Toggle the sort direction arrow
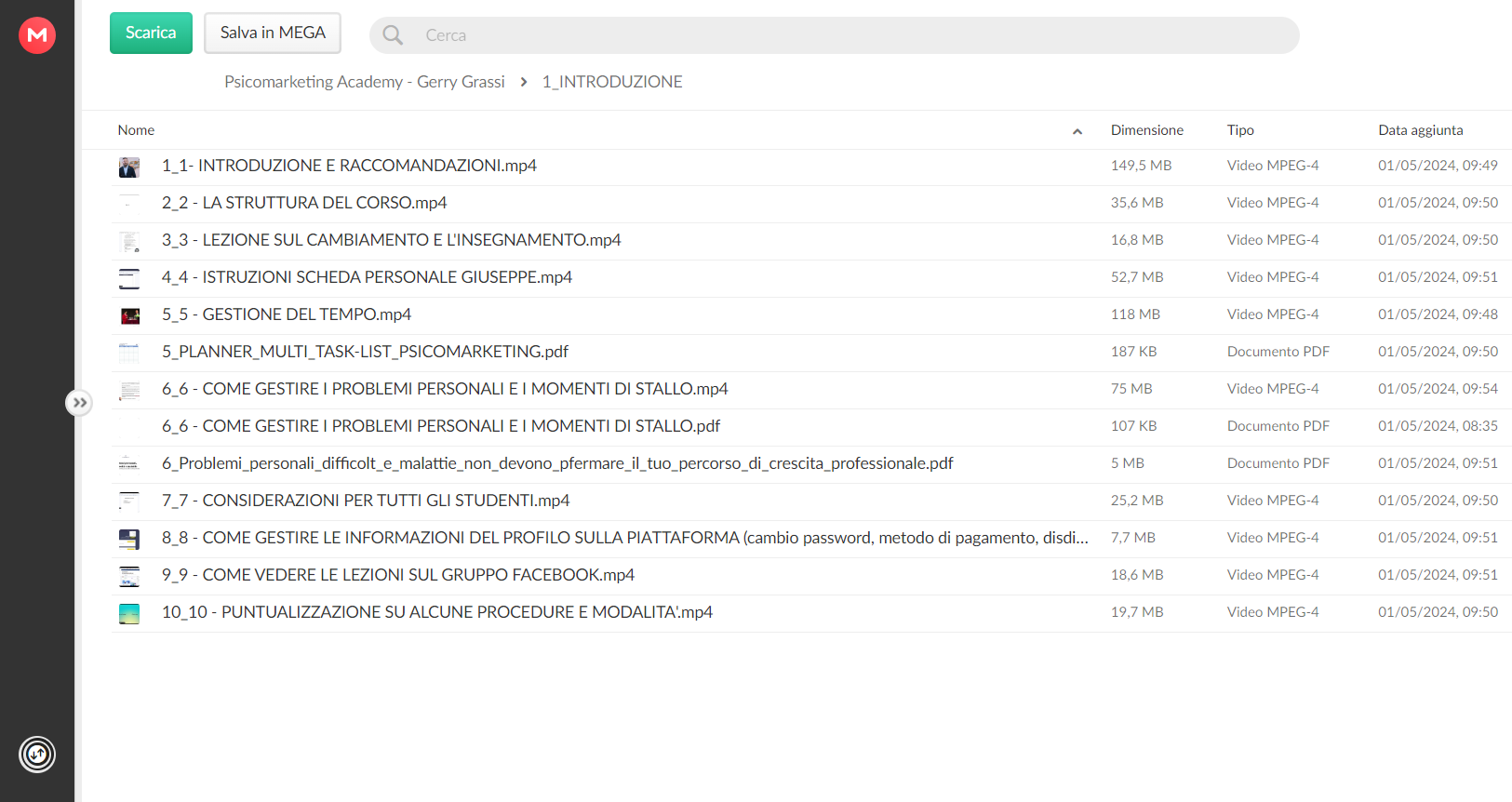 1077,131
